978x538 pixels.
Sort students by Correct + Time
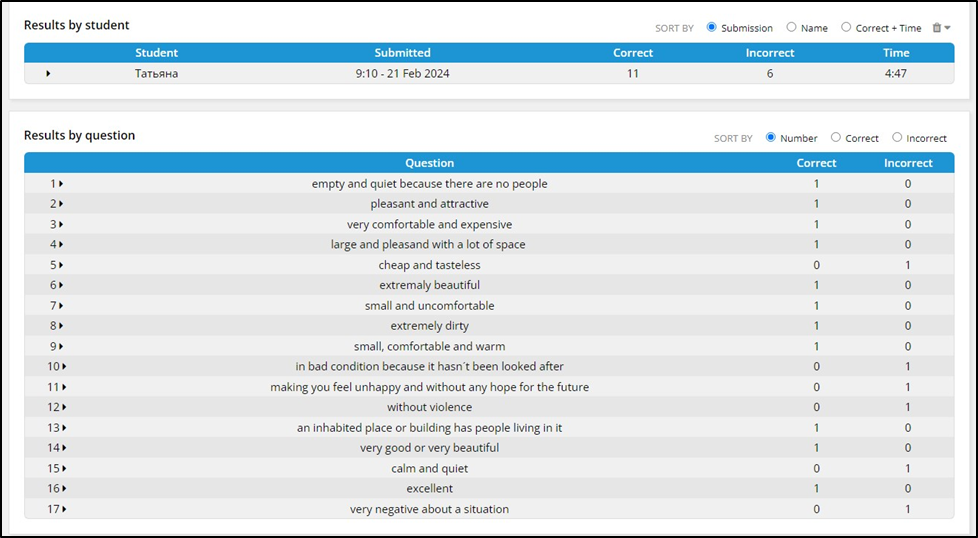[x=846, y=28]
